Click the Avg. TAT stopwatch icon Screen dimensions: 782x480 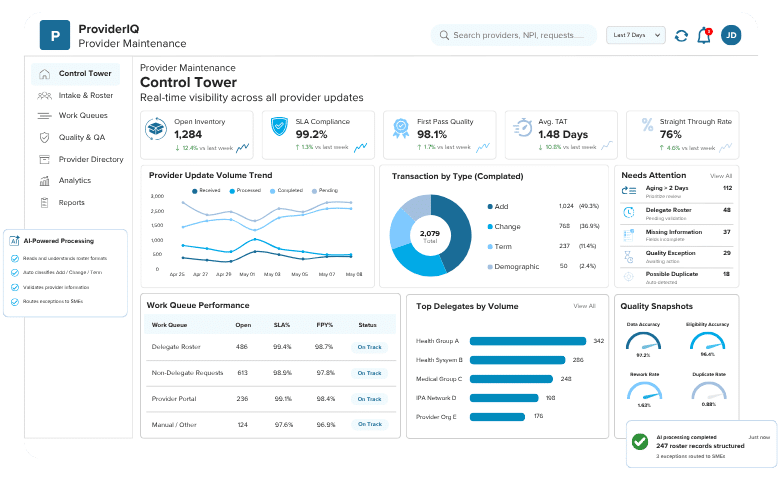523,128
